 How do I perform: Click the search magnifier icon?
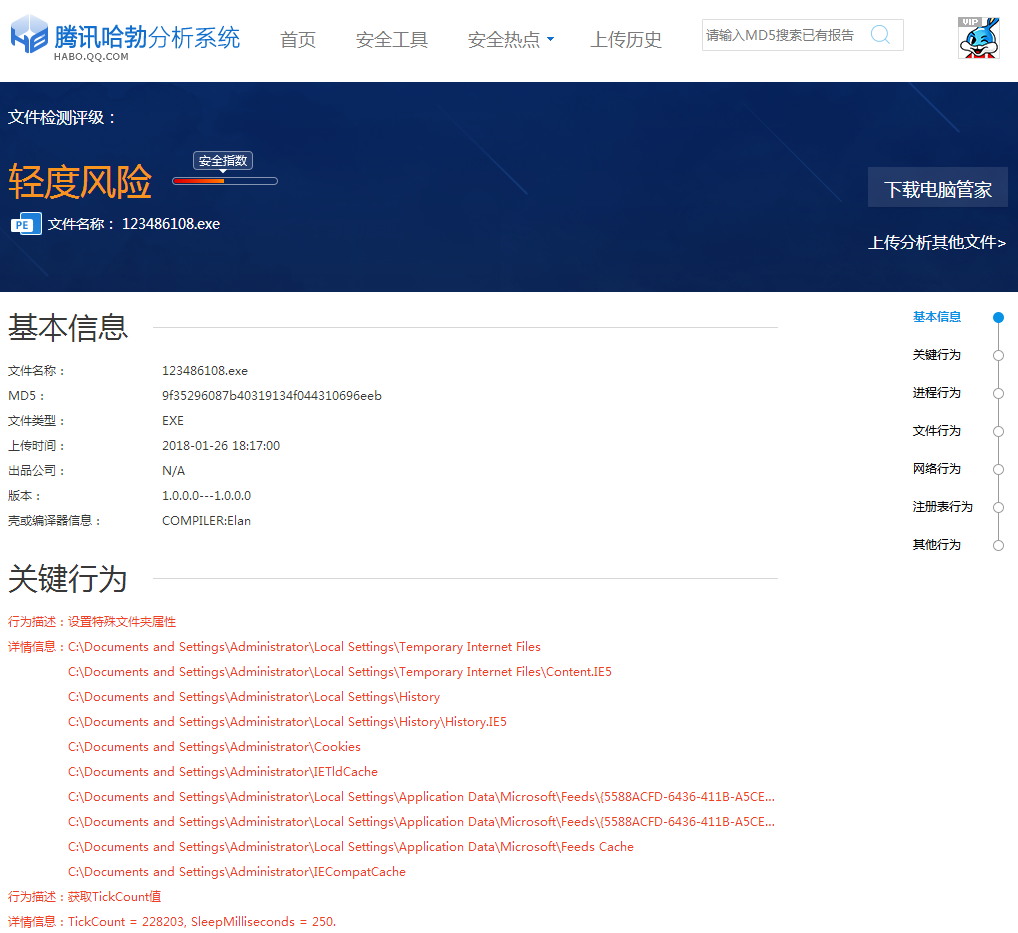click(x=880, y=34)
